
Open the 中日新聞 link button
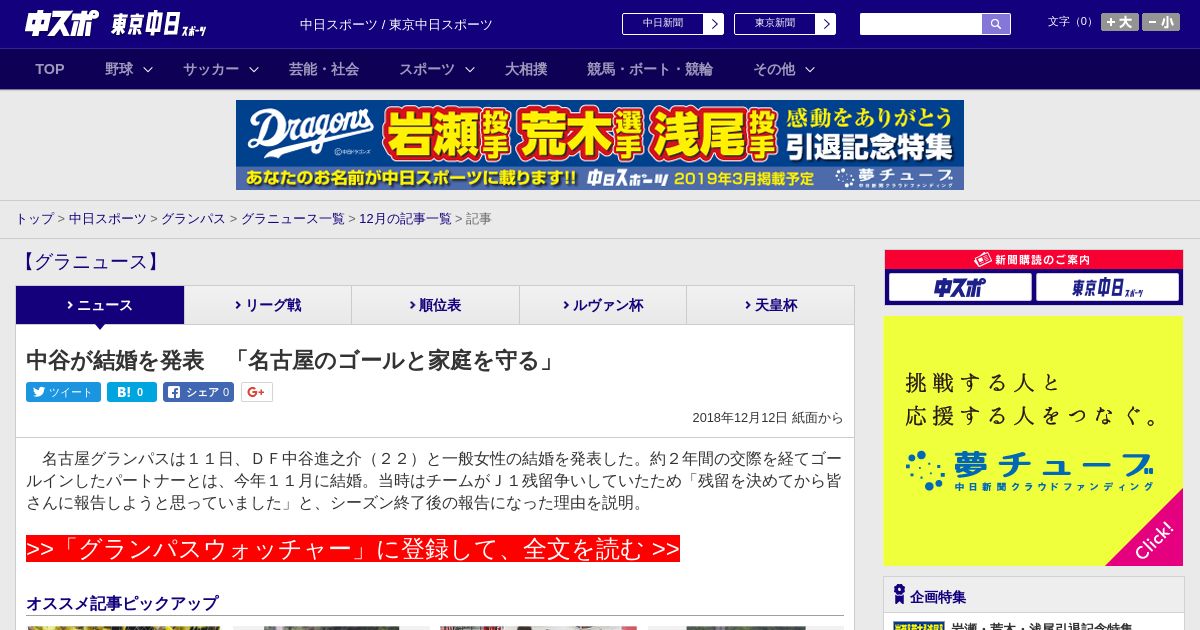[663, 24]
